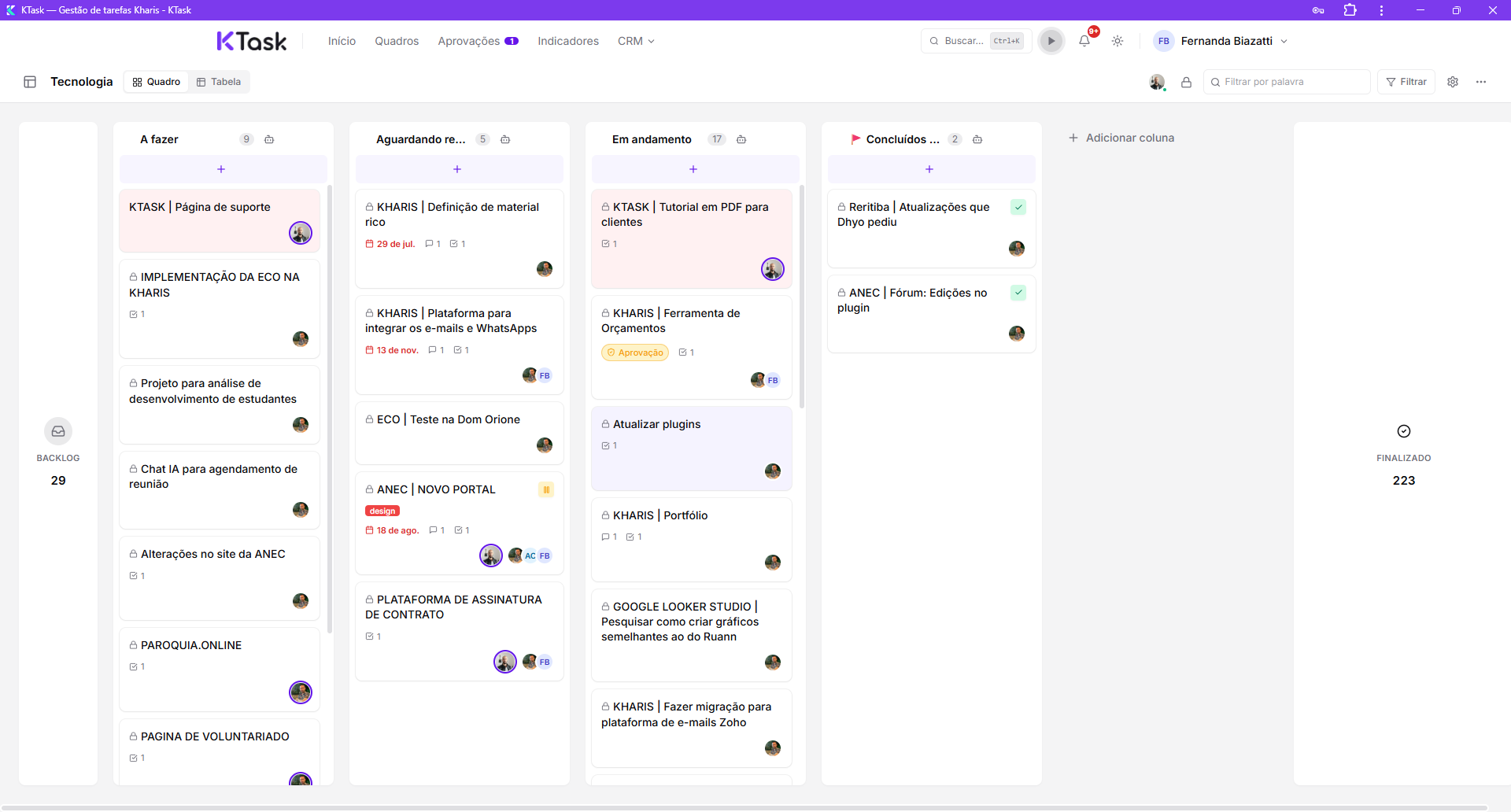This screenshot has width=1511, height=812.
Task: Toggle completed check on ANEC Fórum card
Action: (x=1018, y=293)
